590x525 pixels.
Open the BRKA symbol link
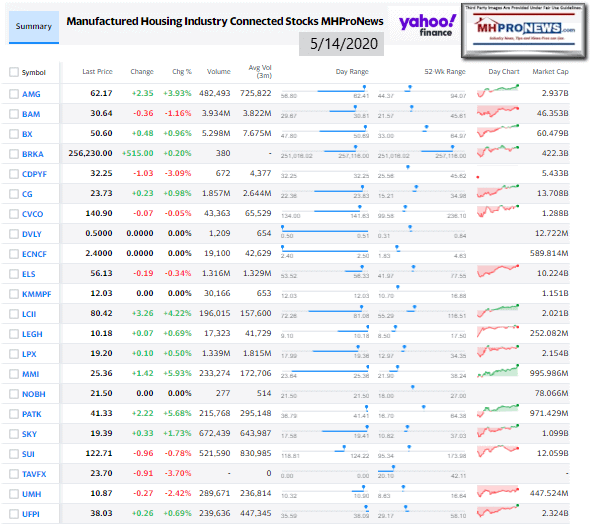(x=33, y=154)
